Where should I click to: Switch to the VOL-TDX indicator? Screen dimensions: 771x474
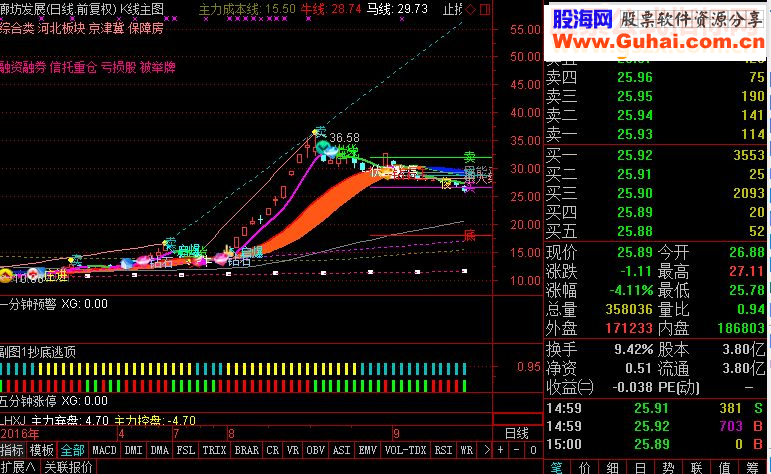405,450
